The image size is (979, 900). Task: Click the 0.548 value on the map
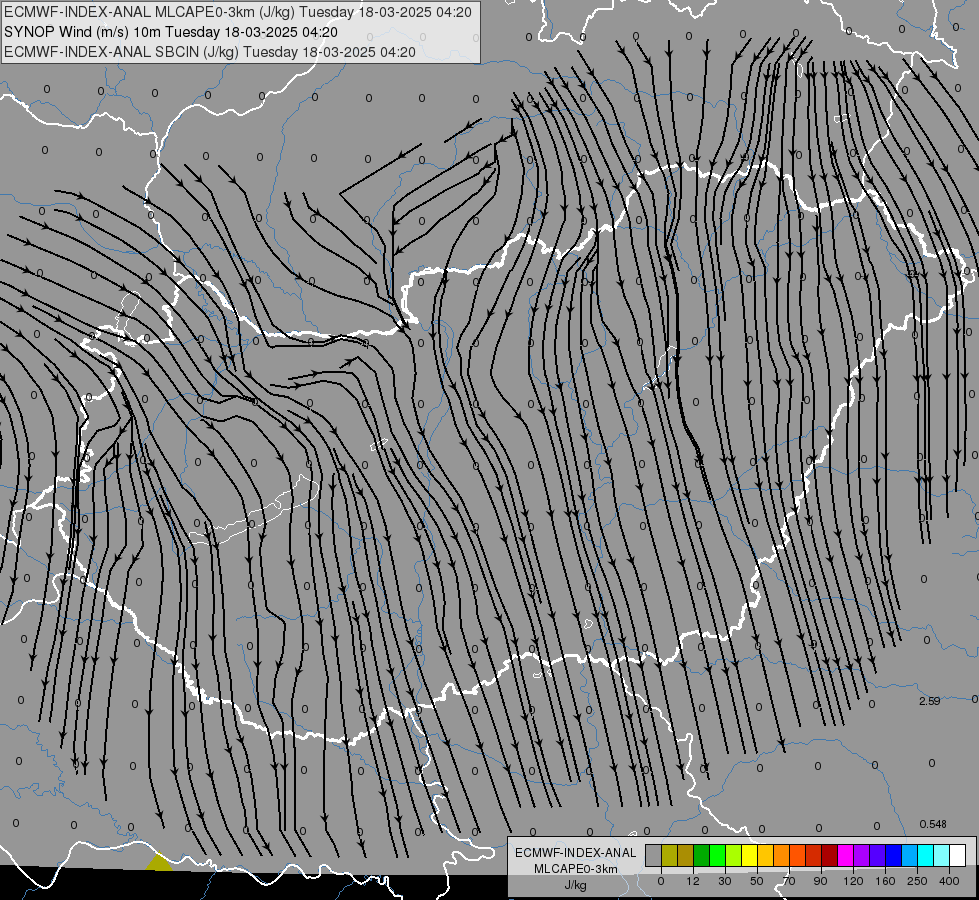[x=933, y=824]
